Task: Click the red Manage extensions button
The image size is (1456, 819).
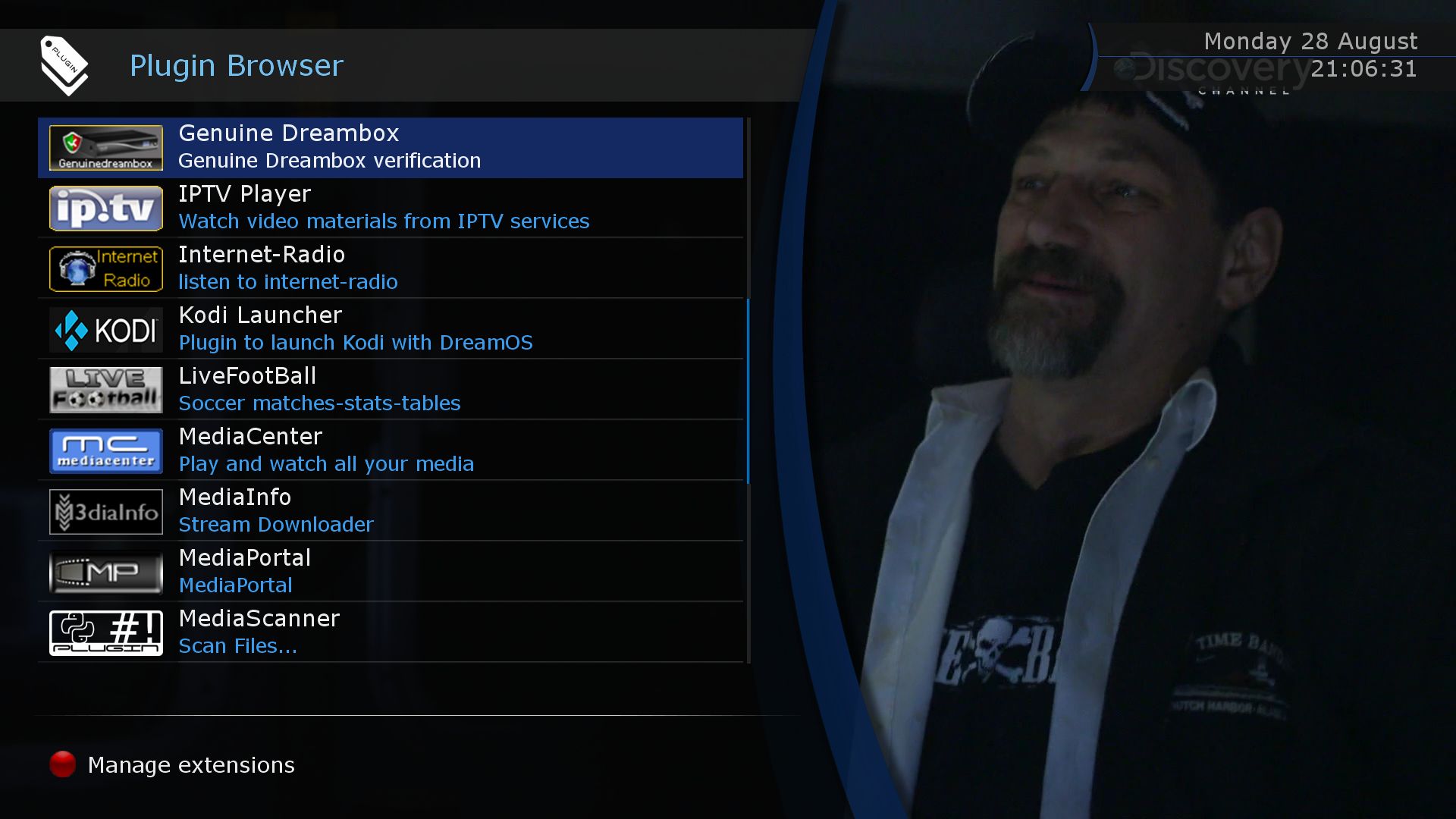Action: pyautogui.click(x=63, y=764)
